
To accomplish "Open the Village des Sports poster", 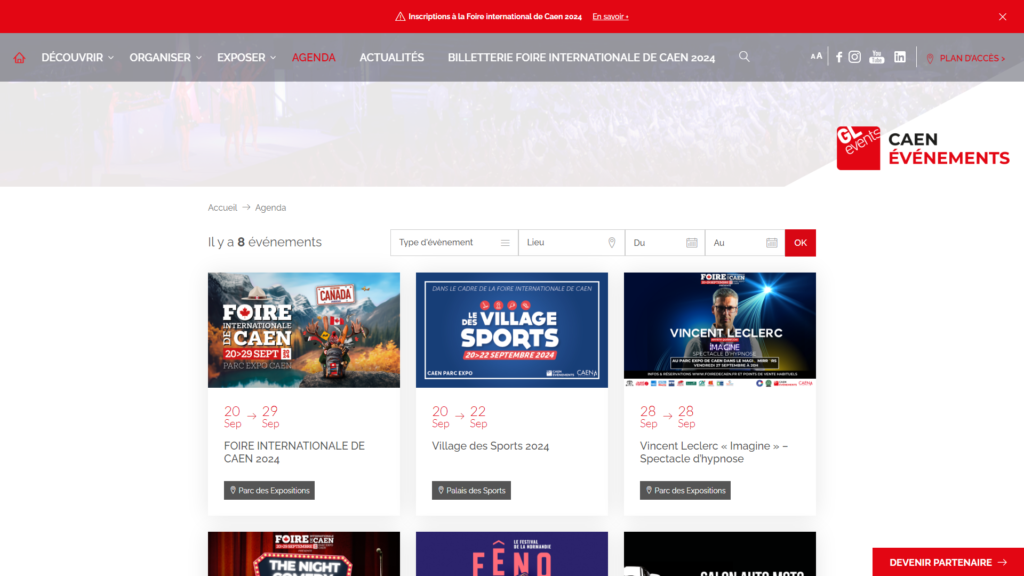I will 512,330.
